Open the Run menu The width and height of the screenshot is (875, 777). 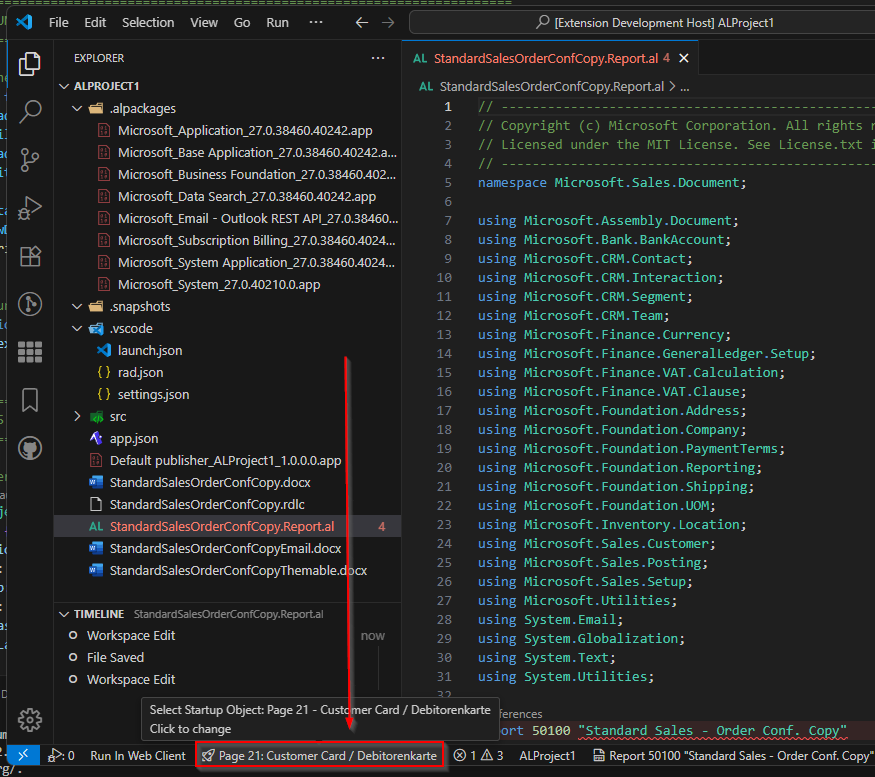click(x=277, y=22)
